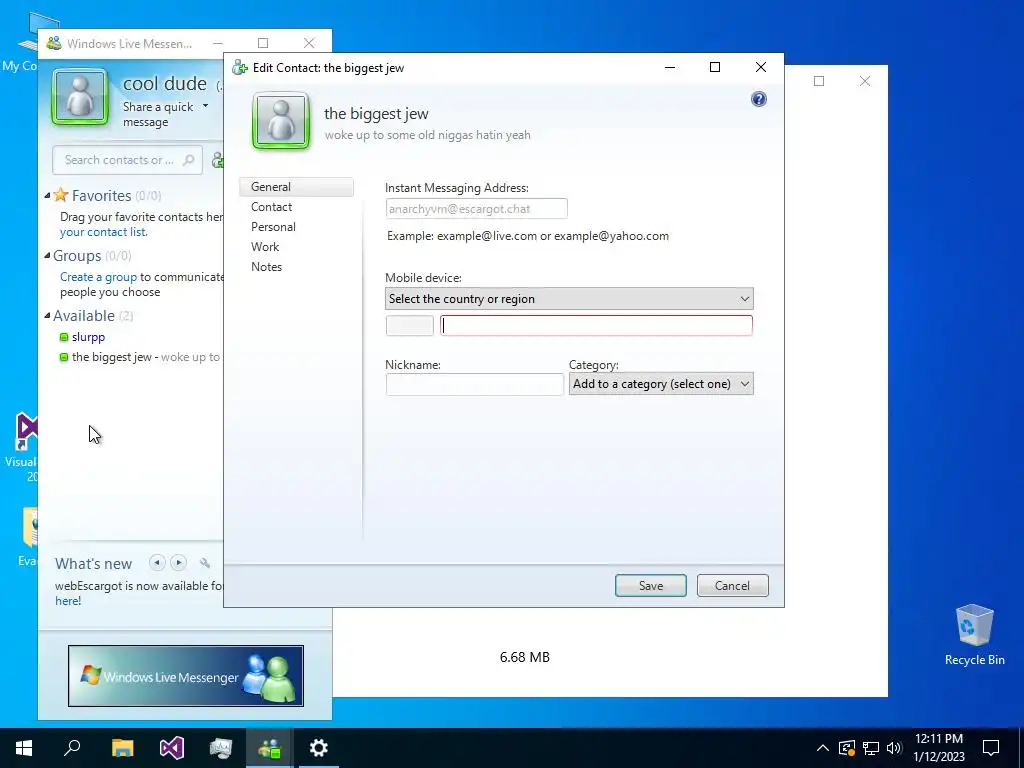This screenshot has height=768, width=1024.
Task: Collapse the Available group
Action: [47, 315]
